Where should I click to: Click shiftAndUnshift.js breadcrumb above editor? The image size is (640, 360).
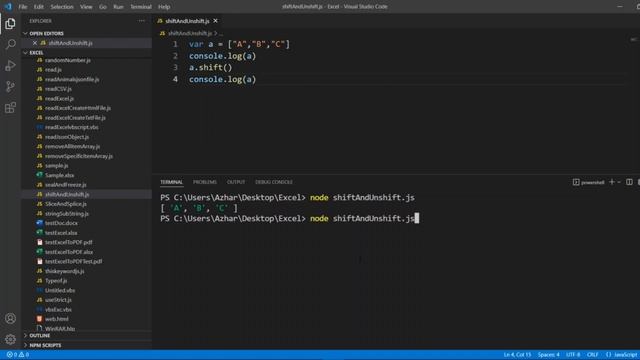coord(190,33)
